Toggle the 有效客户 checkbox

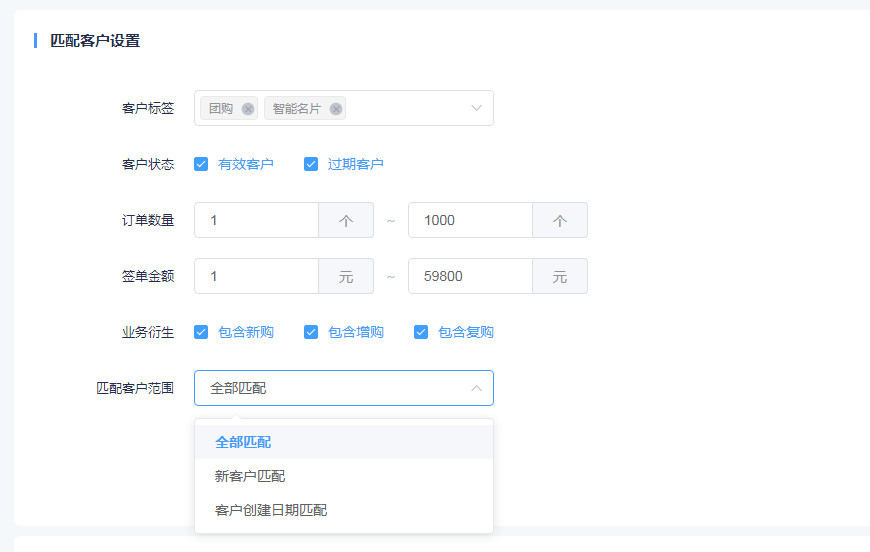tap(201, 164)
